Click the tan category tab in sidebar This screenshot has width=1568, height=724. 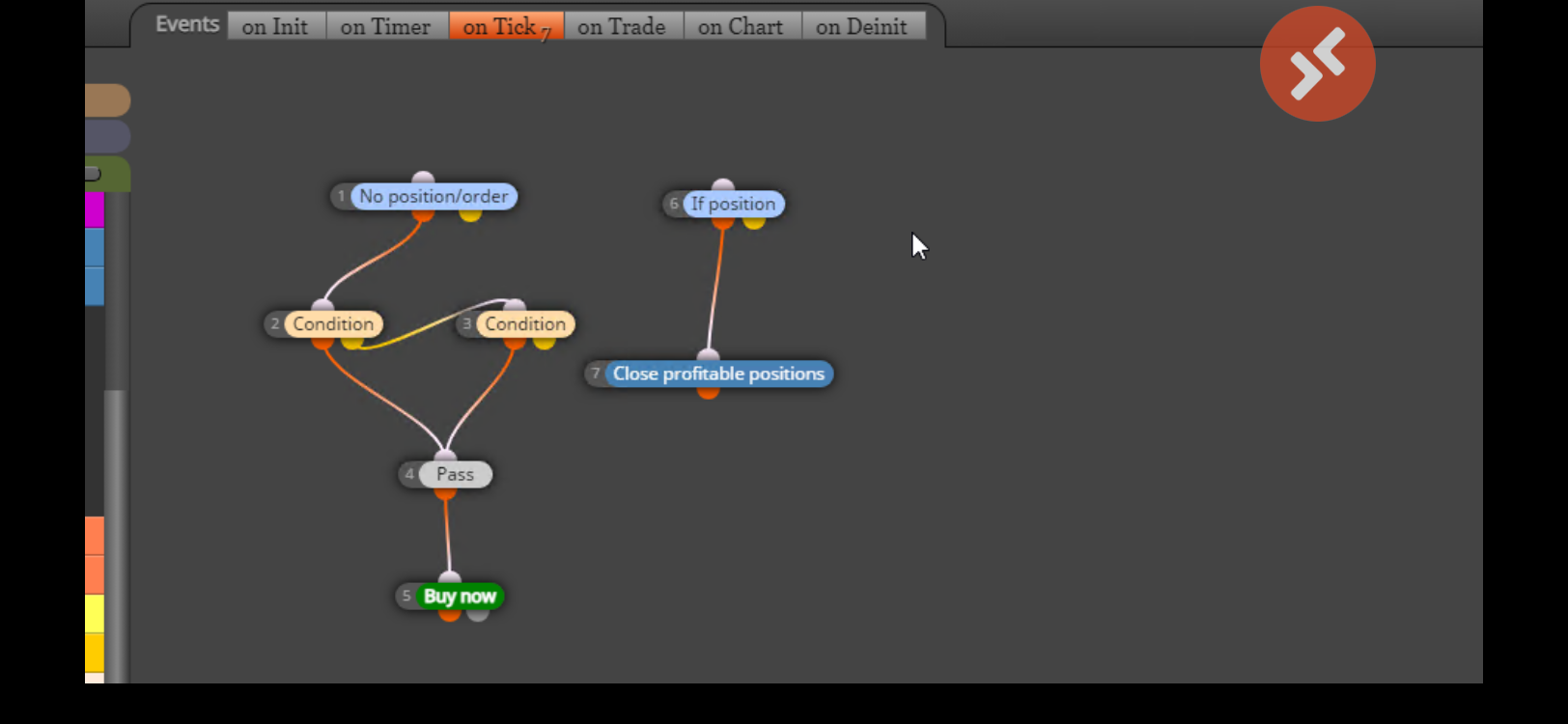pyautogui.click(x=107, y=100)
